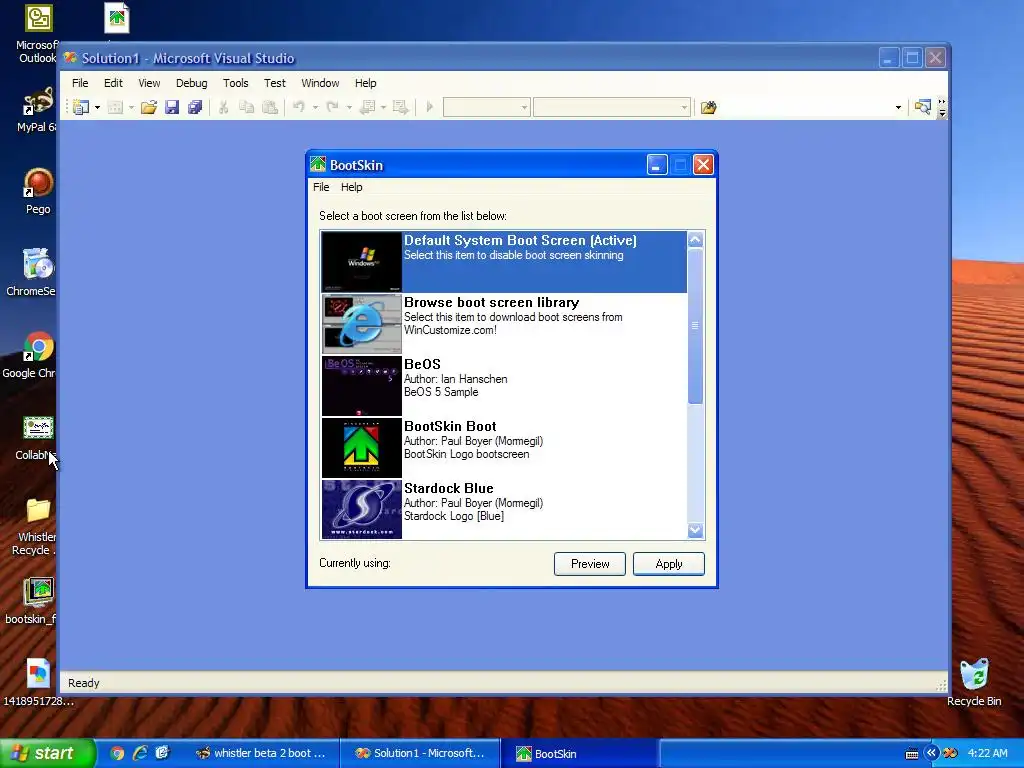
Task: Open the Redo history dropdown arrow
Action: coord(349,107)
